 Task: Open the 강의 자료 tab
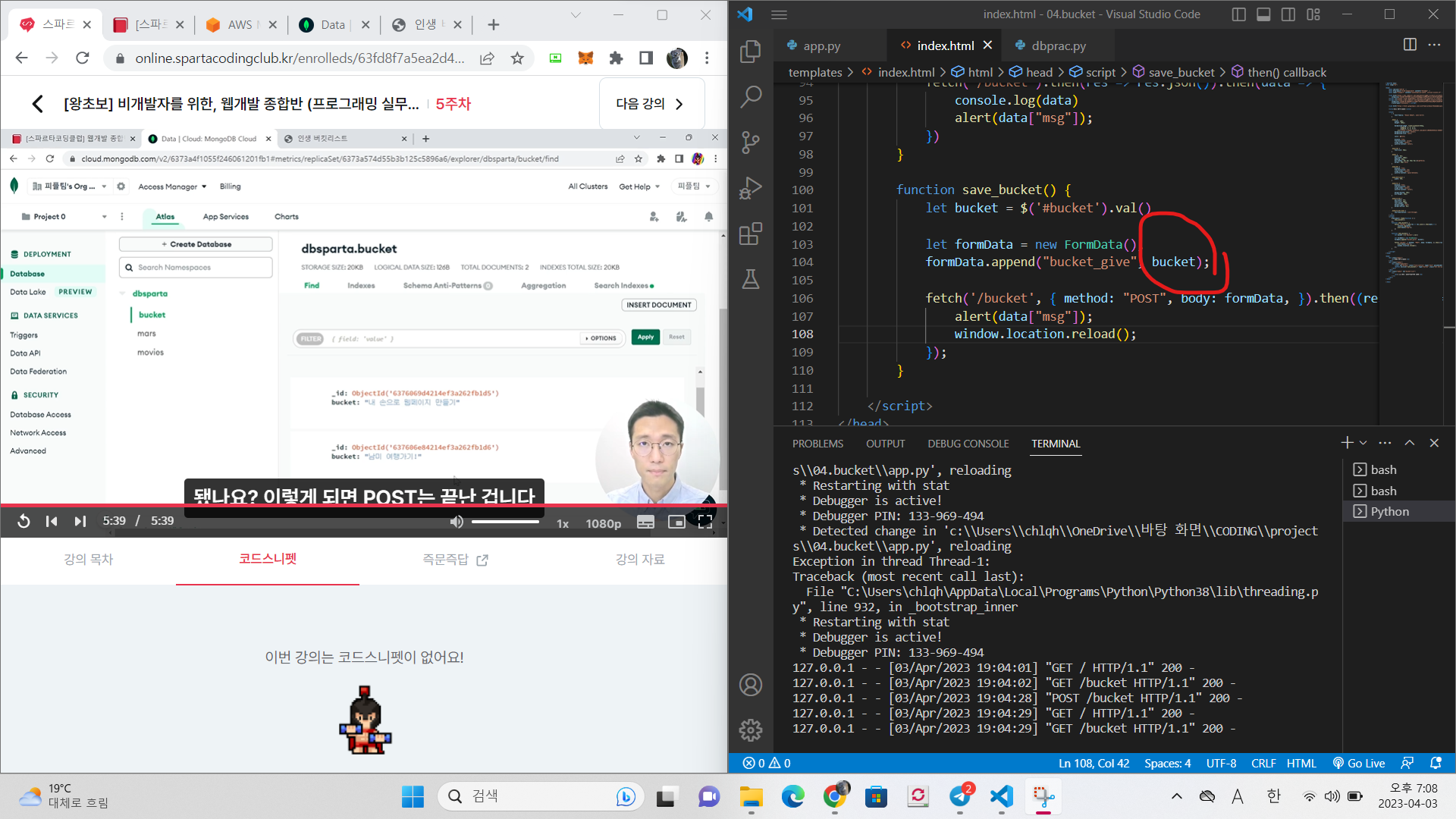[640, 560]
